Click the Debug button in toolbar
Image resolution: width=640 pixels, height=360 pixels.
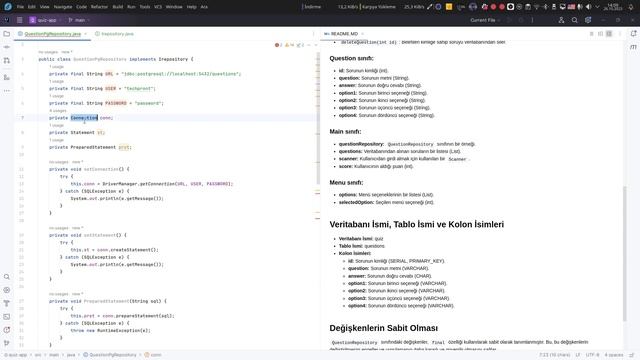point(521,20)
